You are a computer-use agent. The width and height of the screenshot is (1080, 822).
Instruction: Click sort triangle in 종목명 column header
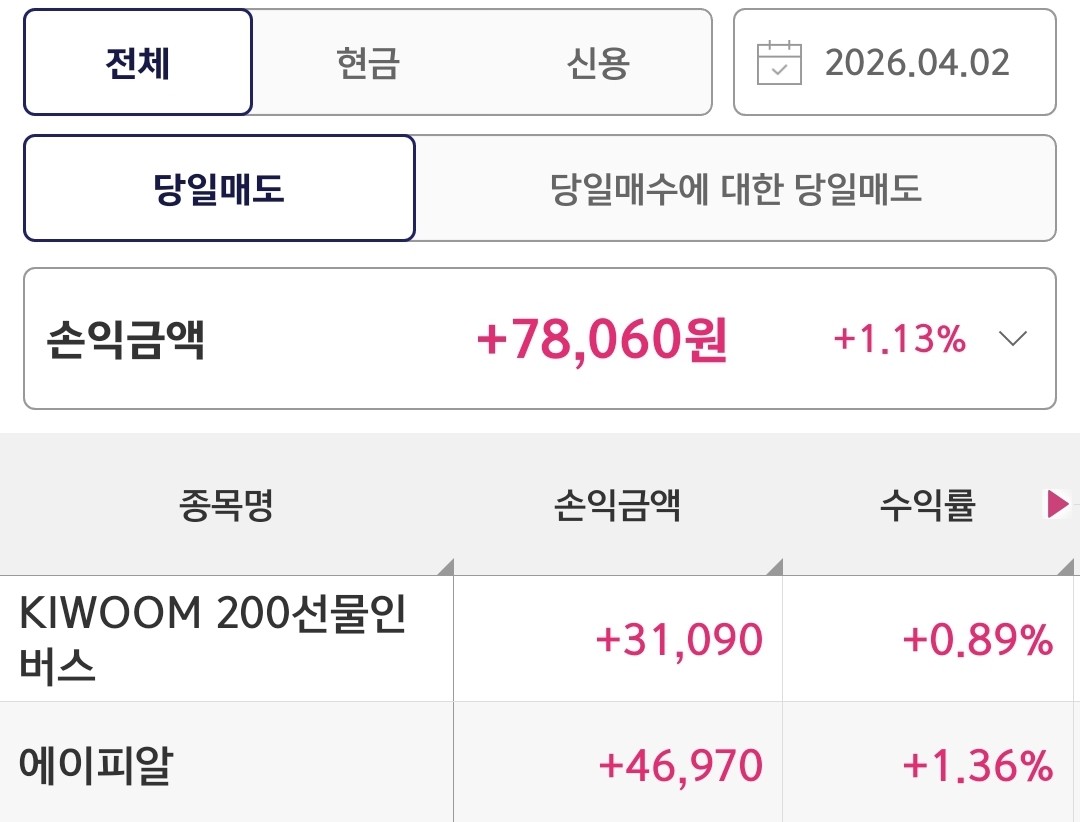click(x=445, y=567)
